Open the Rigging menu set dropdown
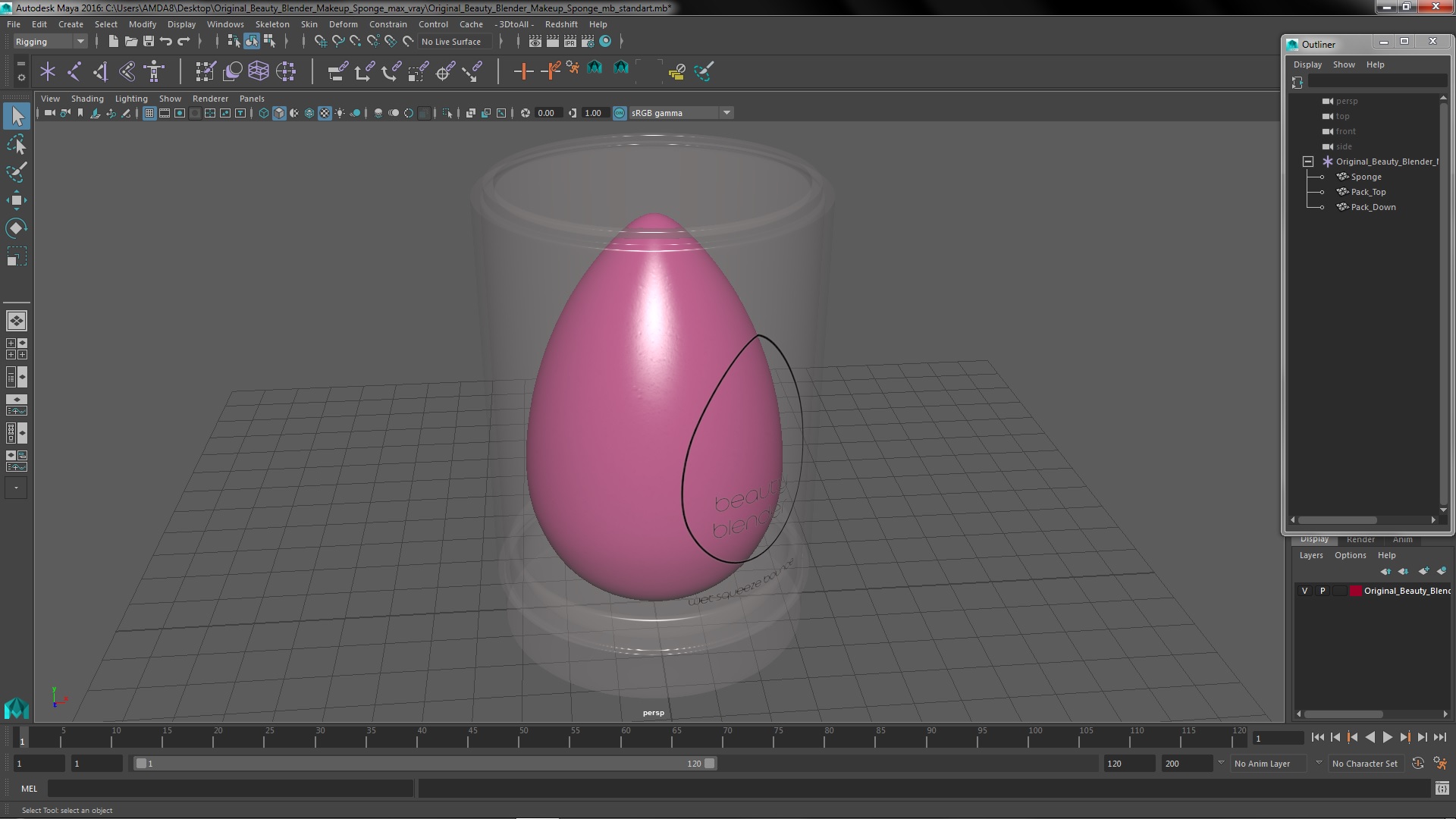This screenshot has width=1456, height=819. 80,42
